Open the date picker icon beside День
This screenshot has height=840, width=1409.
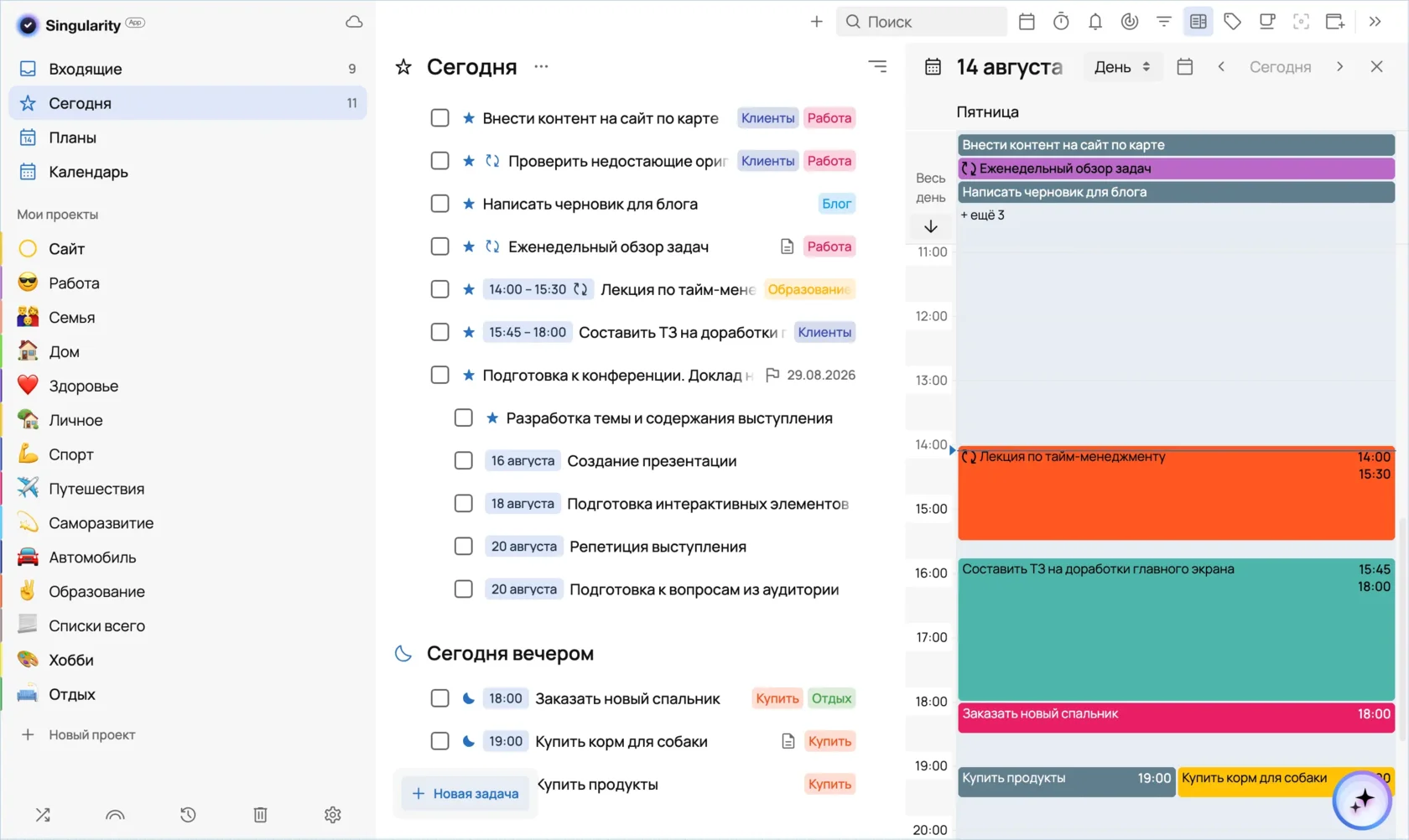pos(1185,67)
